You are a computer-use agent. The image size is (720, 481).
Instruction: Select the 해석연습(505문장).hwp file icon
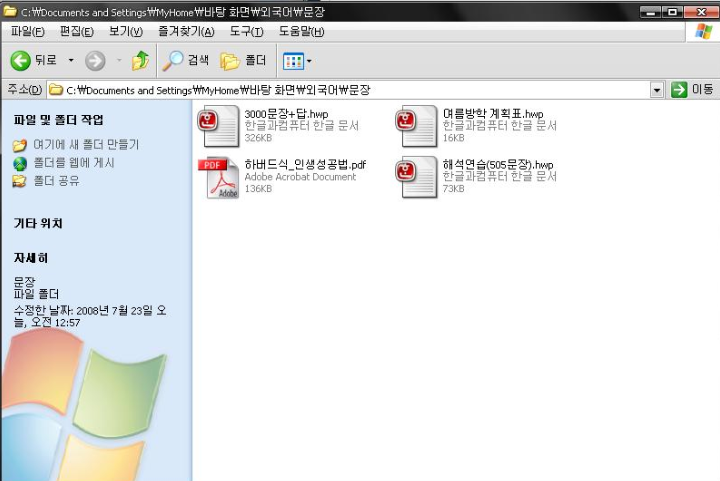(416, 177)
